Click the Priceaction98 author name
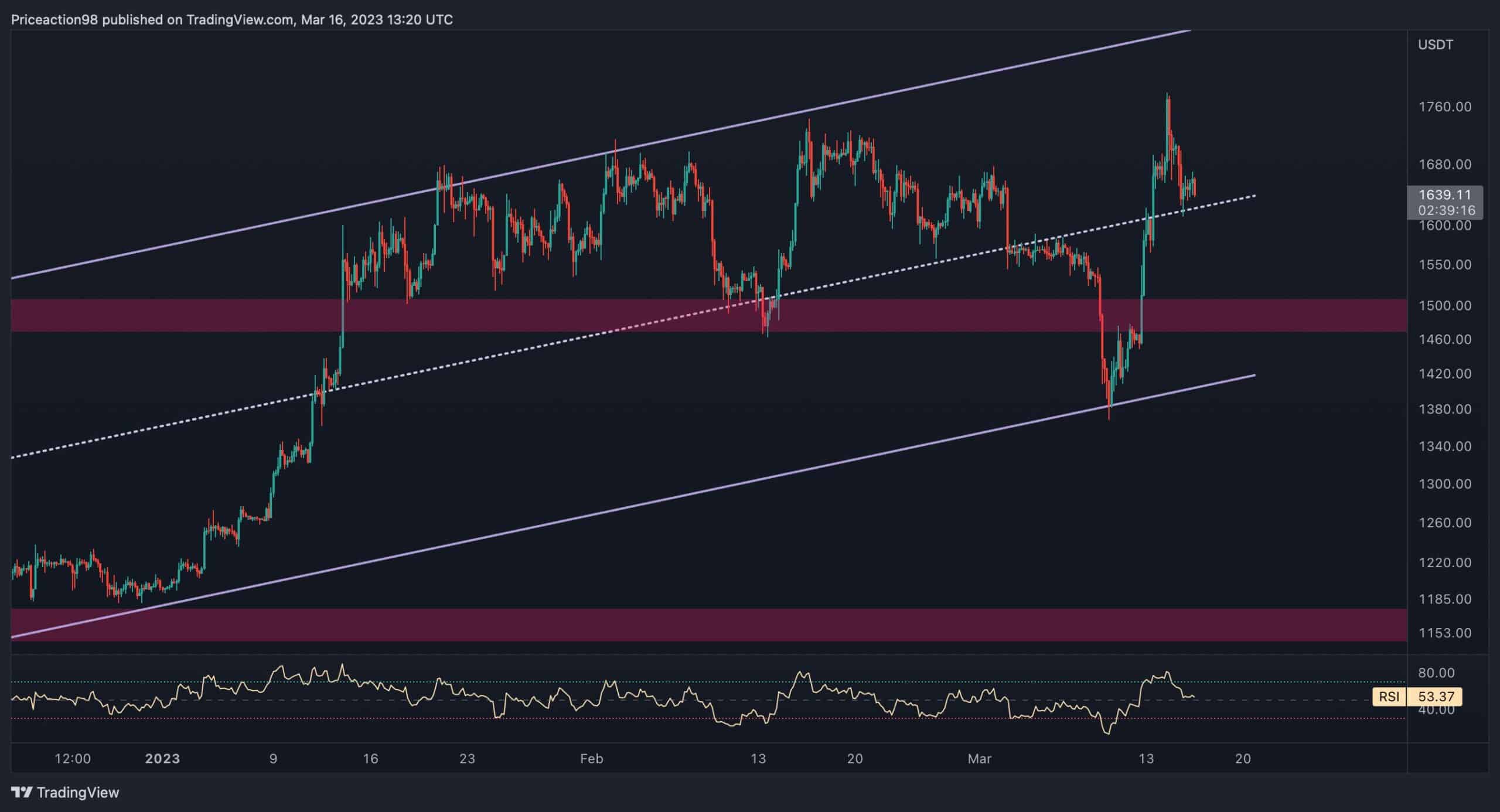This screenshot has height=812, width=1500. tap(56, 20)
